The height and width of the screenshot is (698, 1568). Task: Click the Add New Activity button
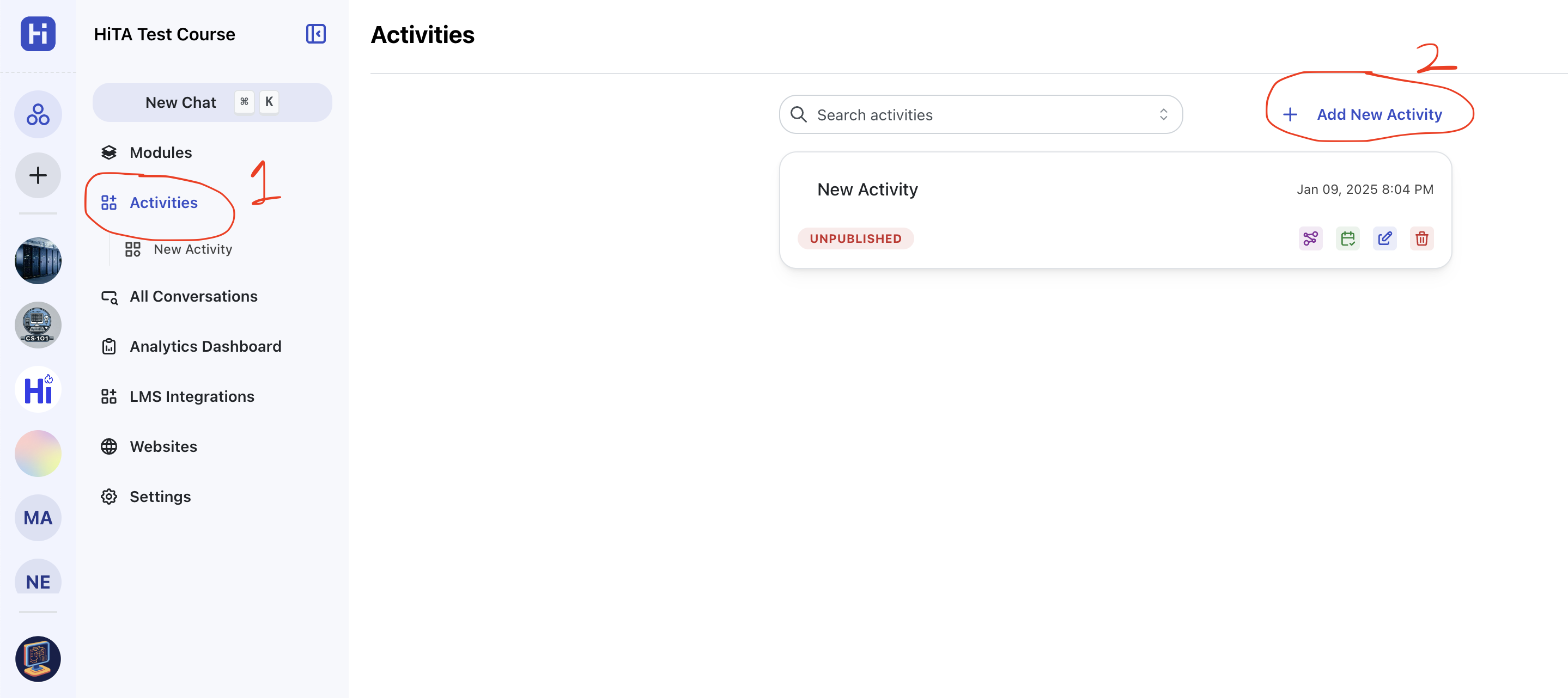[1364, 114]
